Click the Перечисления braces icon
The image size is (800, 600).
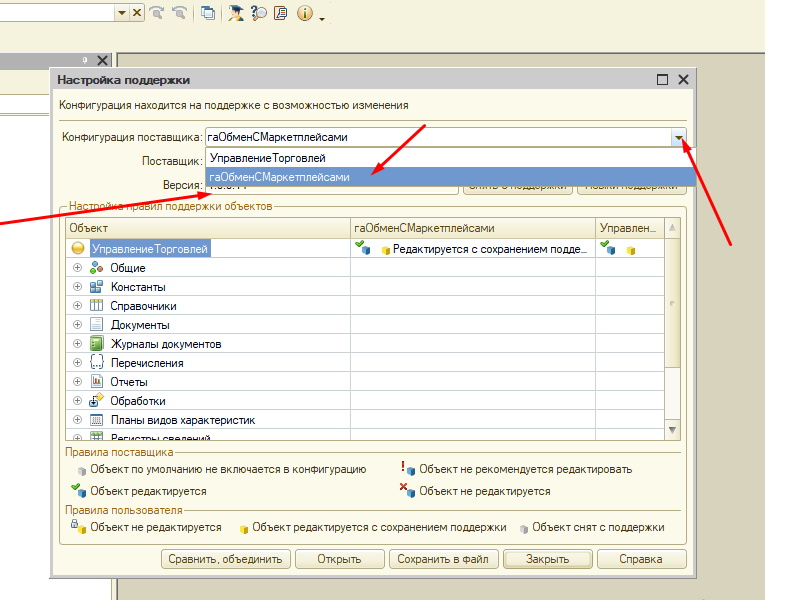[96, 363]
